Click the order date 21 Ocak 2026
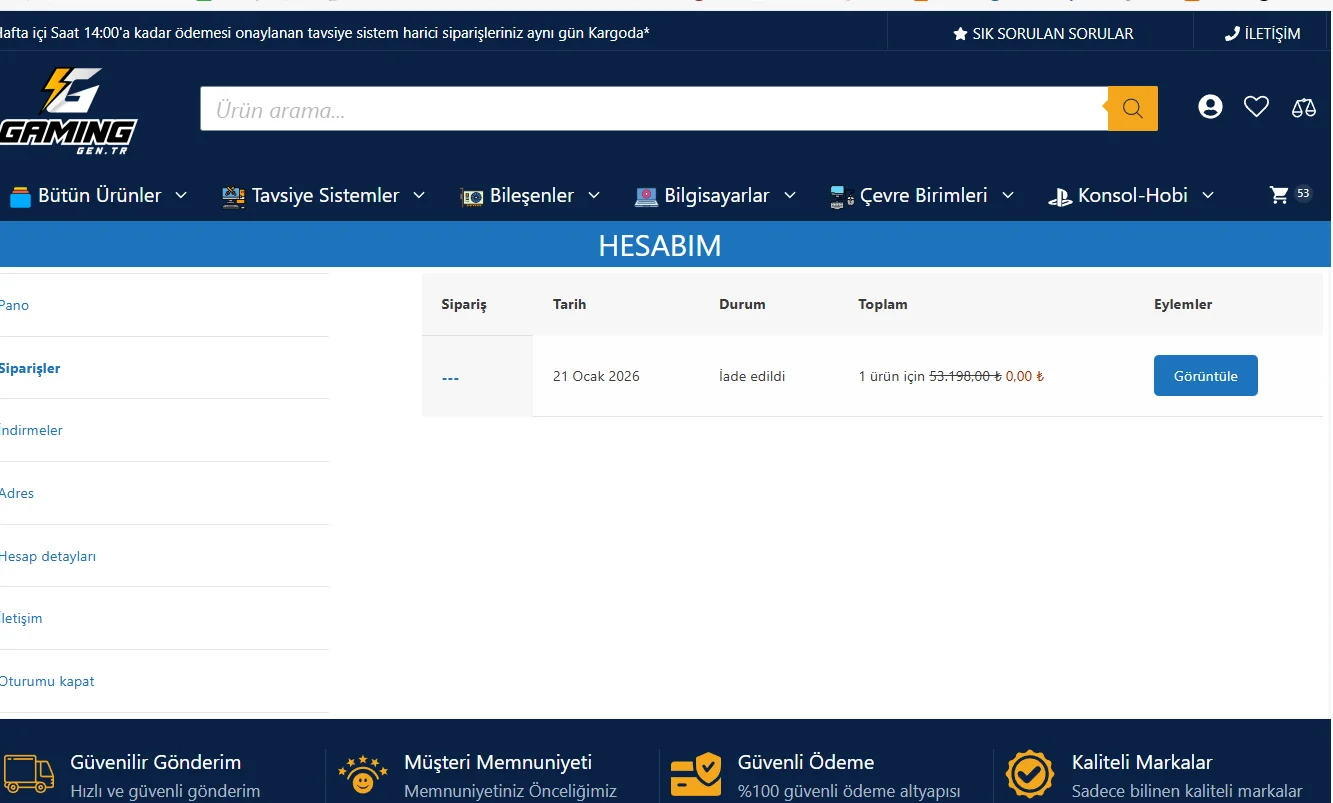This screenshot has width=1333, height=803. (x=596, y=377)
